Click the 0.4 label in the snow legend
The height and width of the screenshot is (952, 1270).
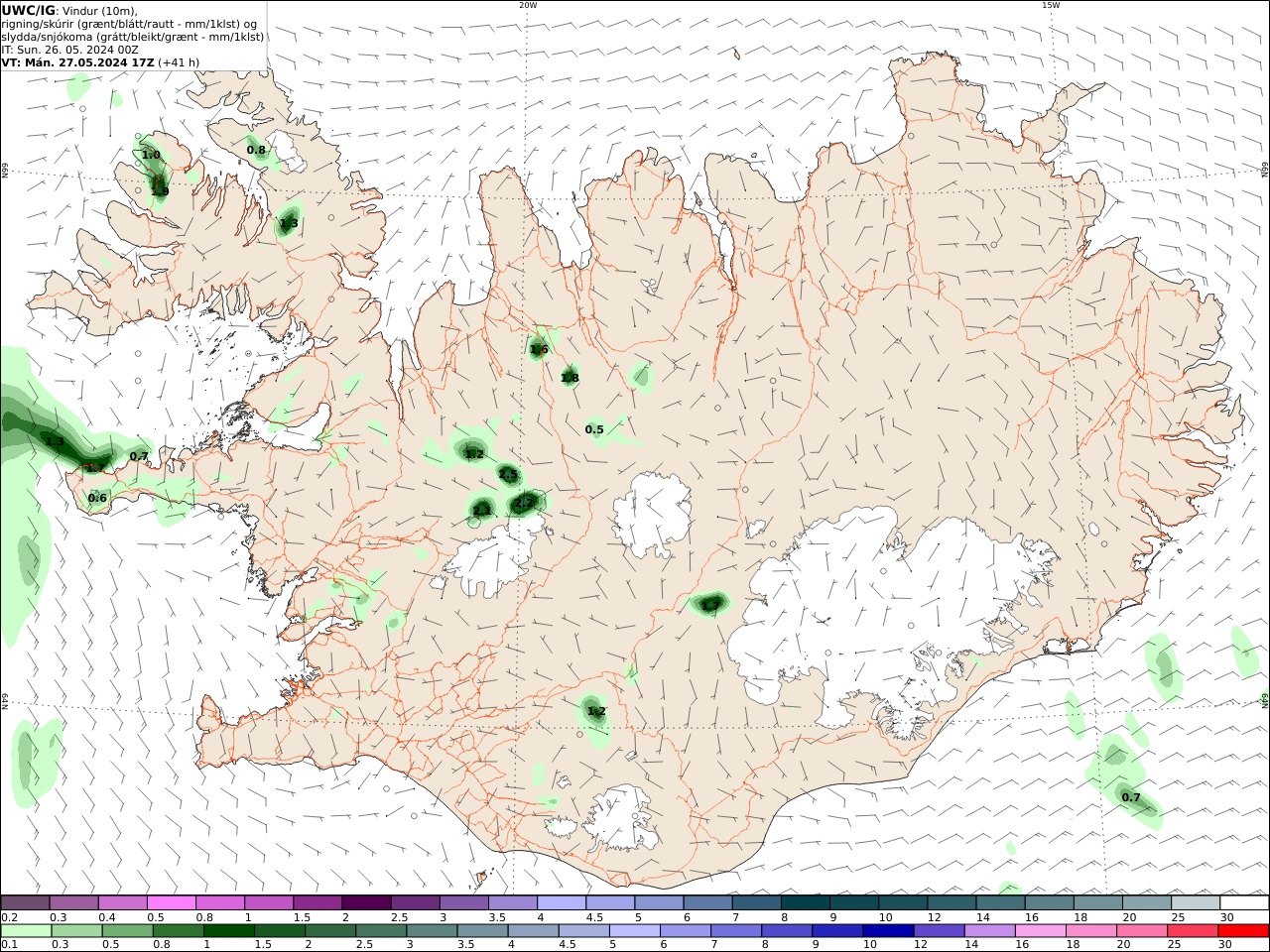coord(107,917)
